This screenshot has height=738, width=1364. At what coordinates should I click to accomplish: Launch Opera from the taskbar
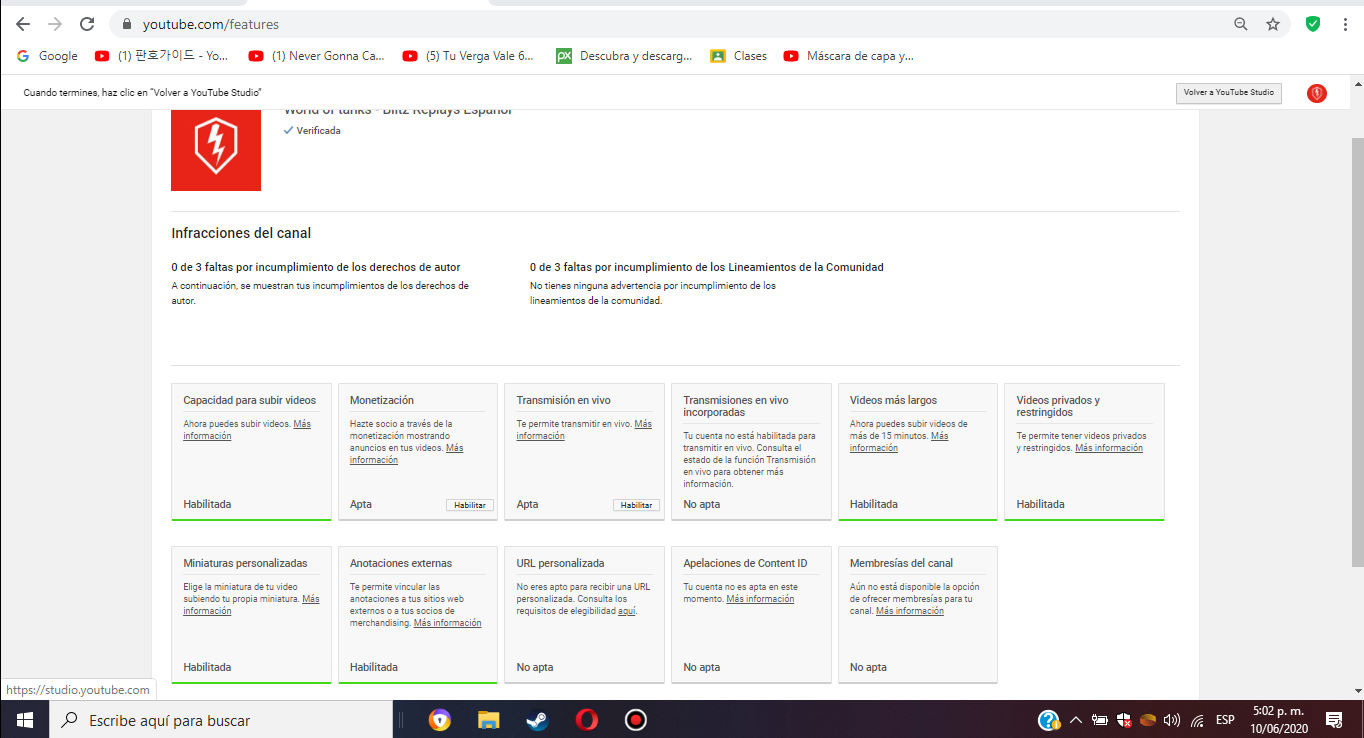click(x=588, y=719)
